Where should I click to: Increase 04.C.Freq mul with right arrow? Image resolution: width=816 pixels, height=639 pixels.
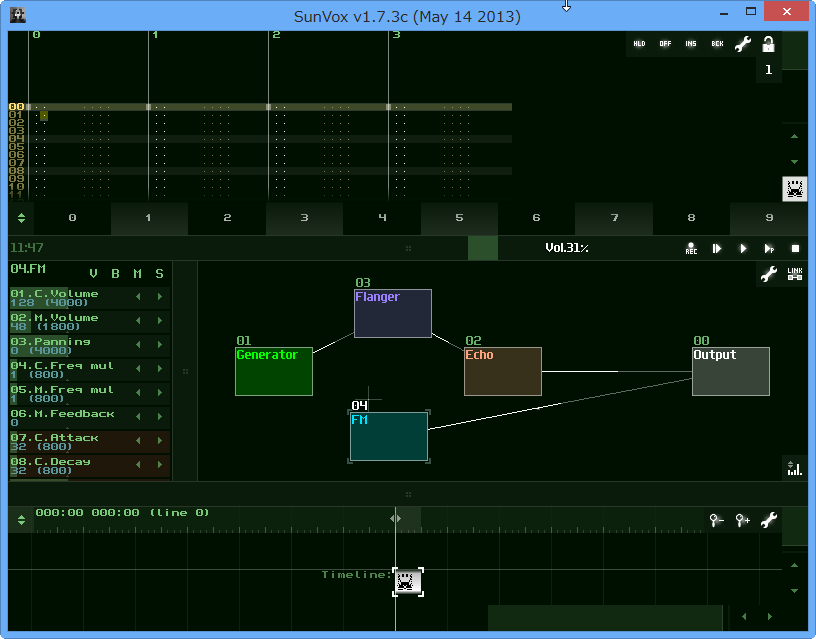[x=160, y=368]
